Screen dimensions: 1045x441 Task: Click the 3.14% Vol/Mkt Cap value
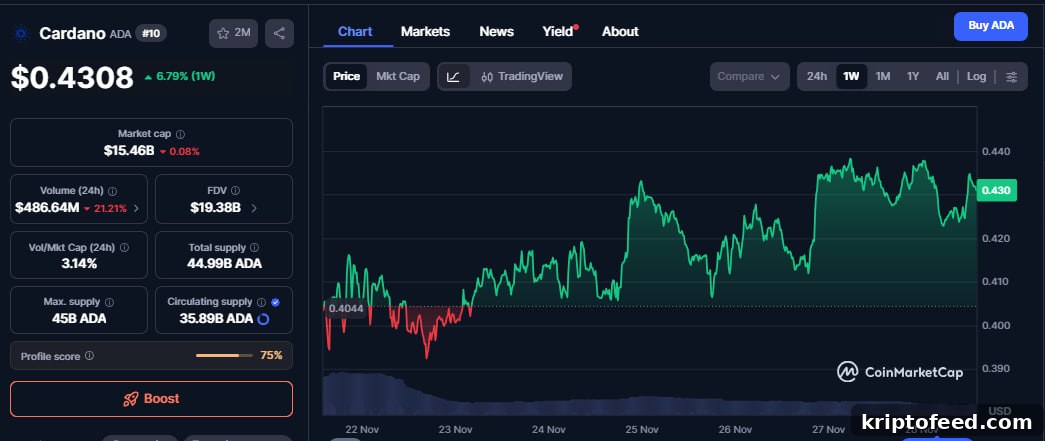[79, 264]
